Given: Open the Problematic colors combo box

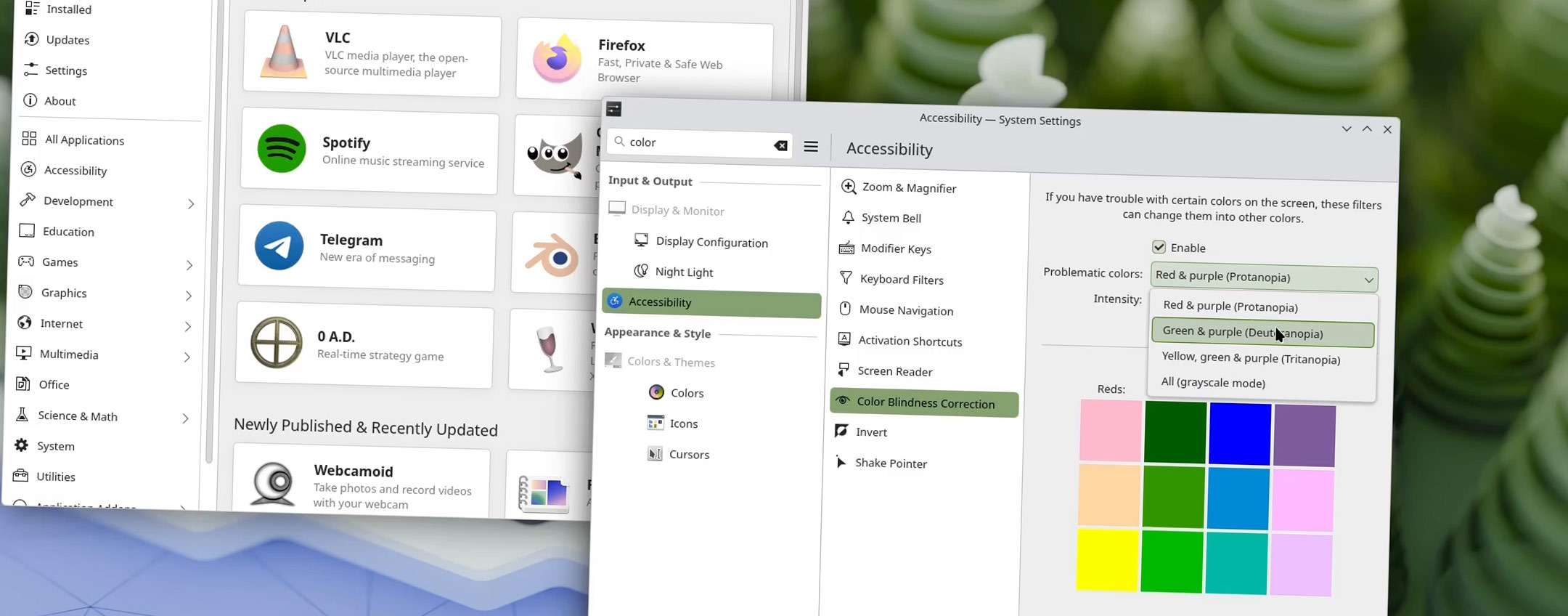Looking at the screenshot, I should (x=1264, y=277).
